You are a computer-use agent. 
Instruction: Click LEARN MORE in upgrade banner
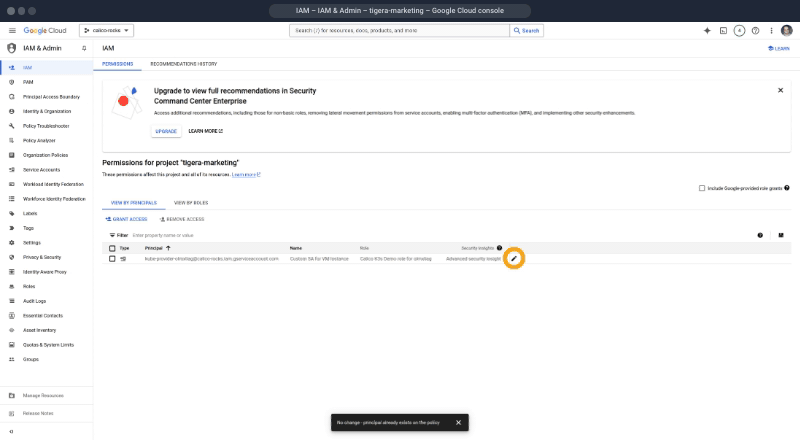(206, 131)
